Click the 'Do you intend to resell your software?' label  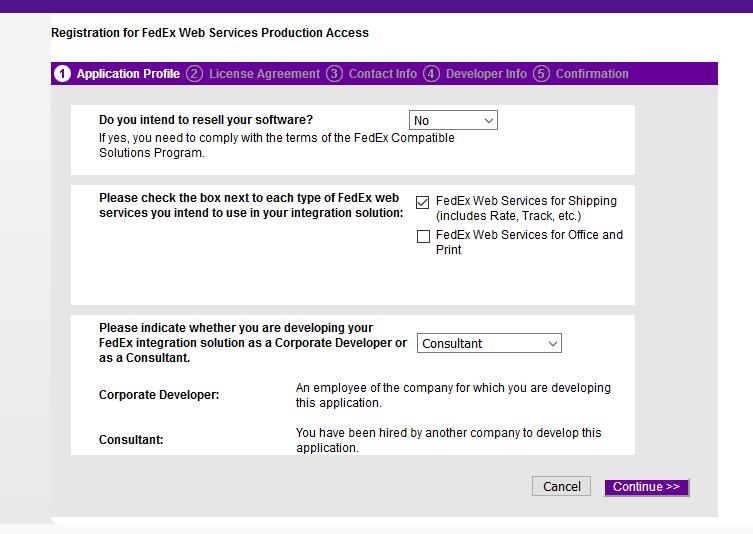[206, 120]
